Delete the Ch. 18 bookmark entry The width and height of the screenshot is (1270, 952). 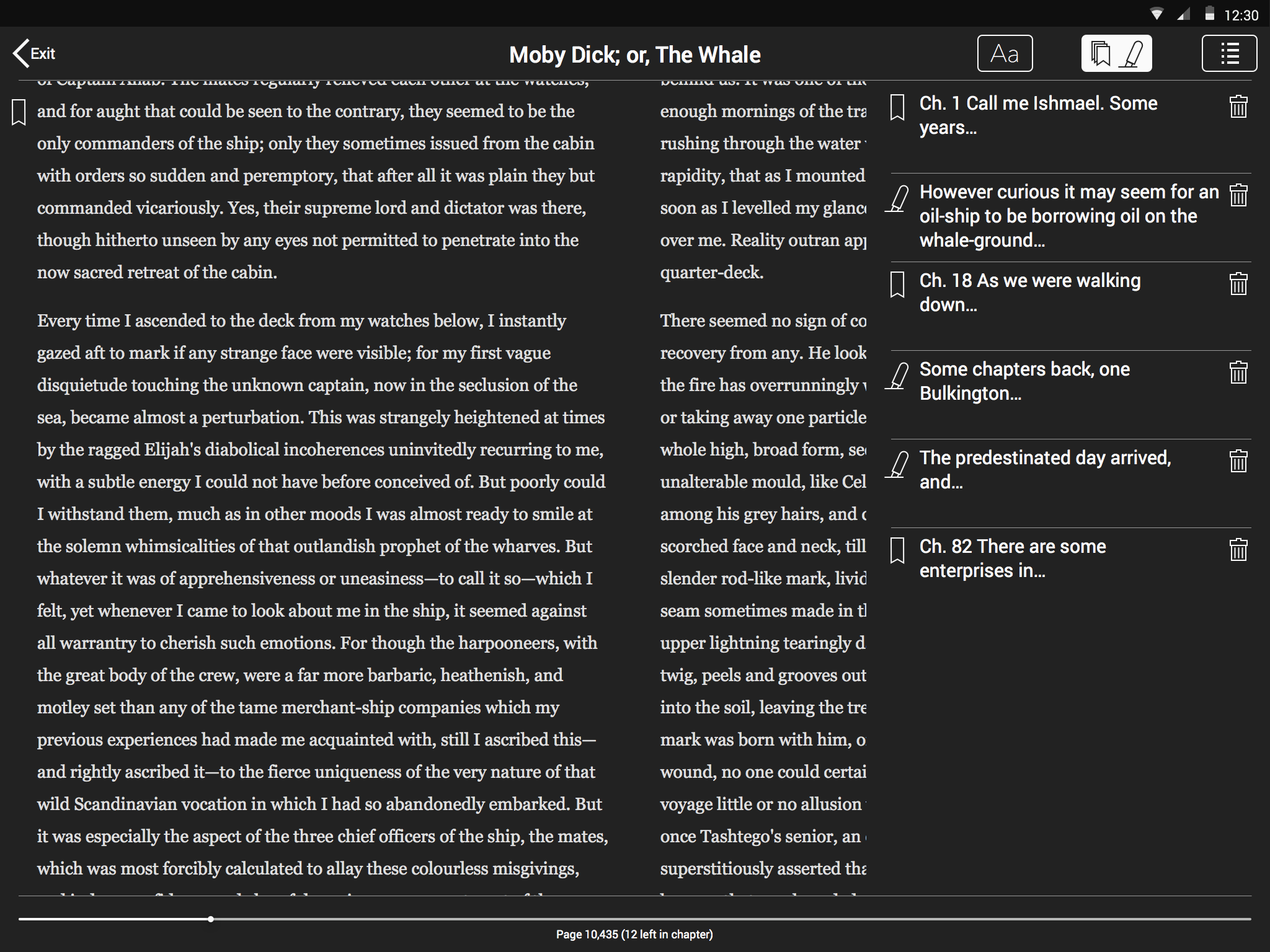[x=1238, y=284]
